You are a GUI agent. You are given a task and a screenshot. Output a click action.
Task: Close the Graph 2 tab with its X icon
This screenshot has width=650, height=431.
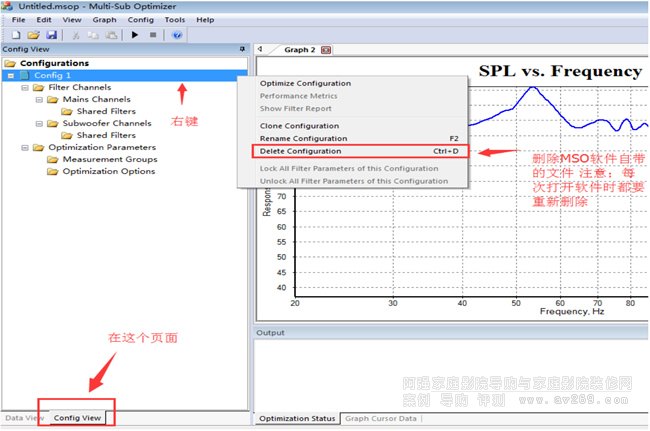click(x=325, y=49)
